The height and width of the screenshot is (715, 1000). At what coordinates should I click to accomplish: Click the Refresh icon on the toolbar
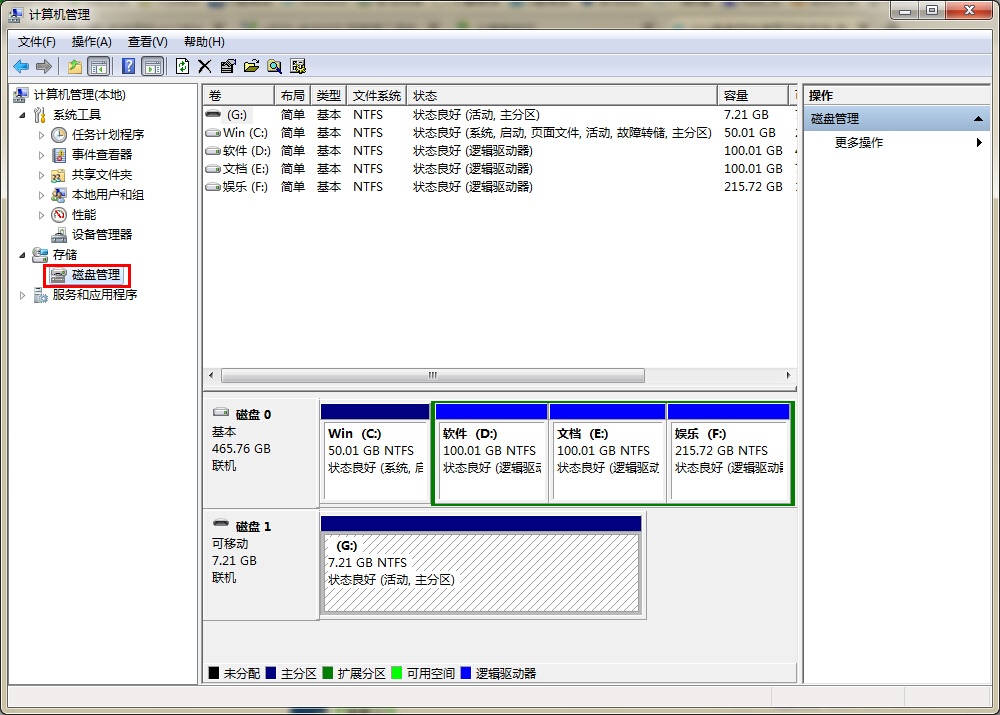(x=181, y=66)
